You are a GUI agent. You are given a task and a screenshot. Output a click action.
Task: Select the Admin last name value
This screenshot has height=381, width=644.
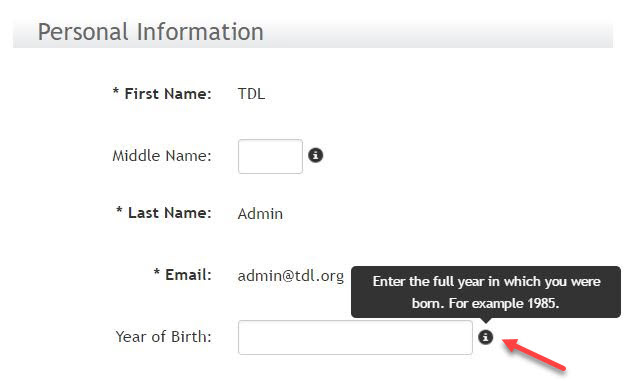260,214
